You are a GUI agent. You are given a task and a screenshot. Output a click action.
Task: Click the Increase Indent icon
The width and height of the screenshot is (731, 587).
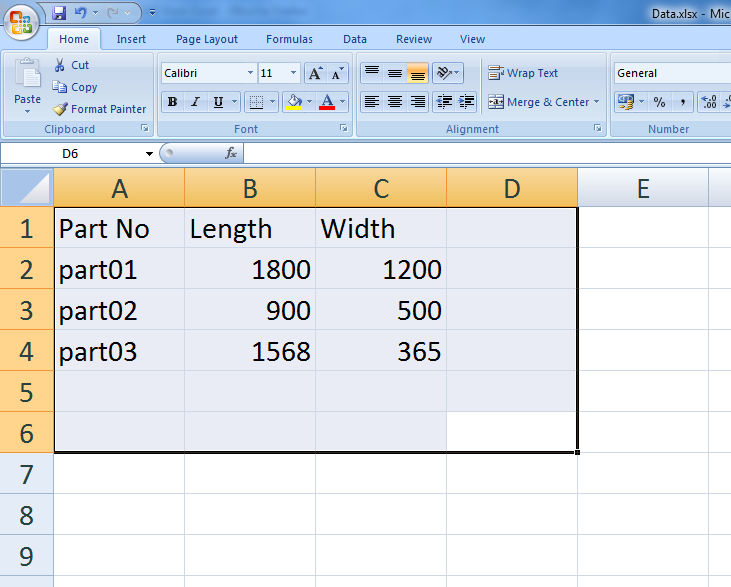466,102
